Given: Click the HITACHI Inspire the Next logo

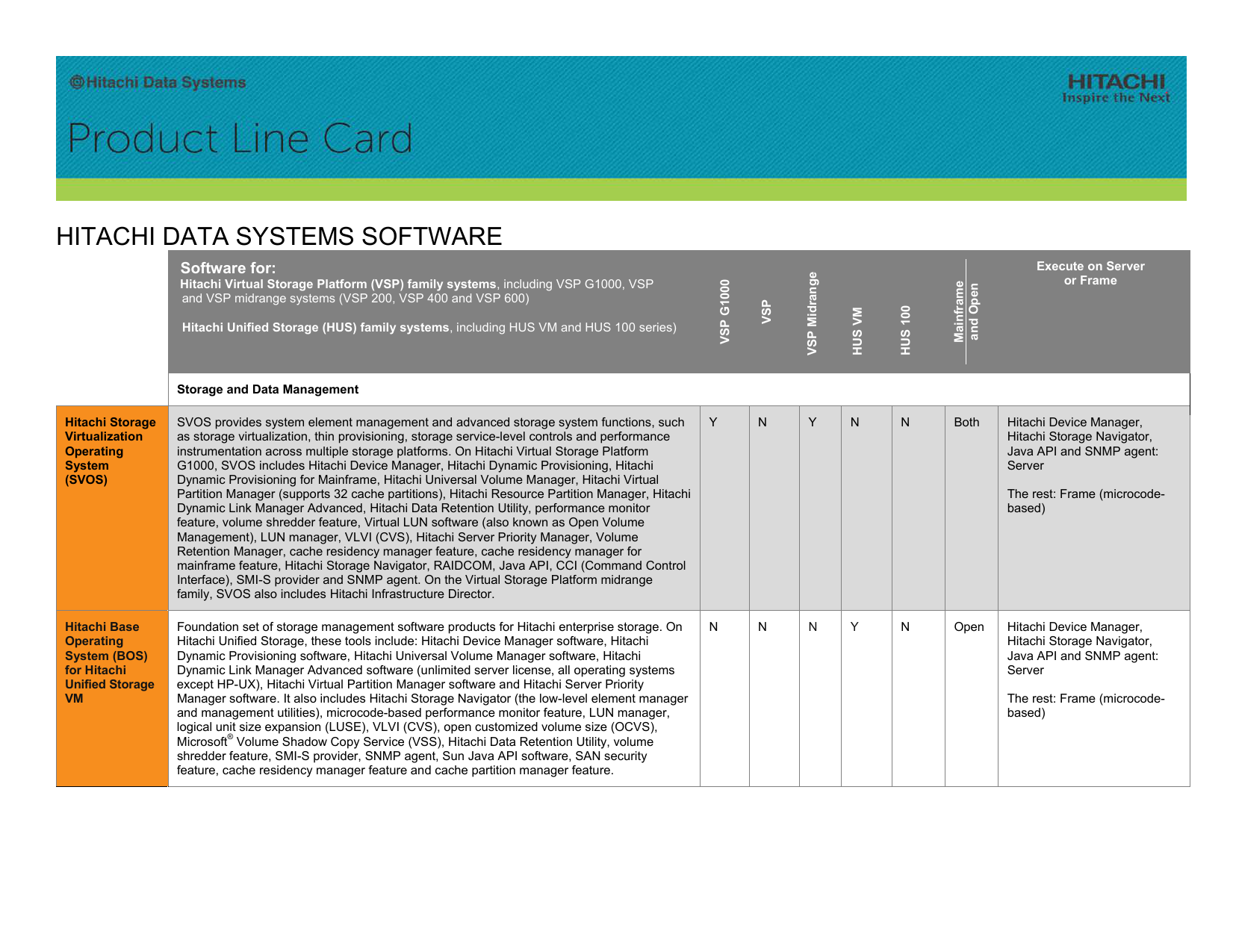Looking at the screenshot, I should 1116,89.
